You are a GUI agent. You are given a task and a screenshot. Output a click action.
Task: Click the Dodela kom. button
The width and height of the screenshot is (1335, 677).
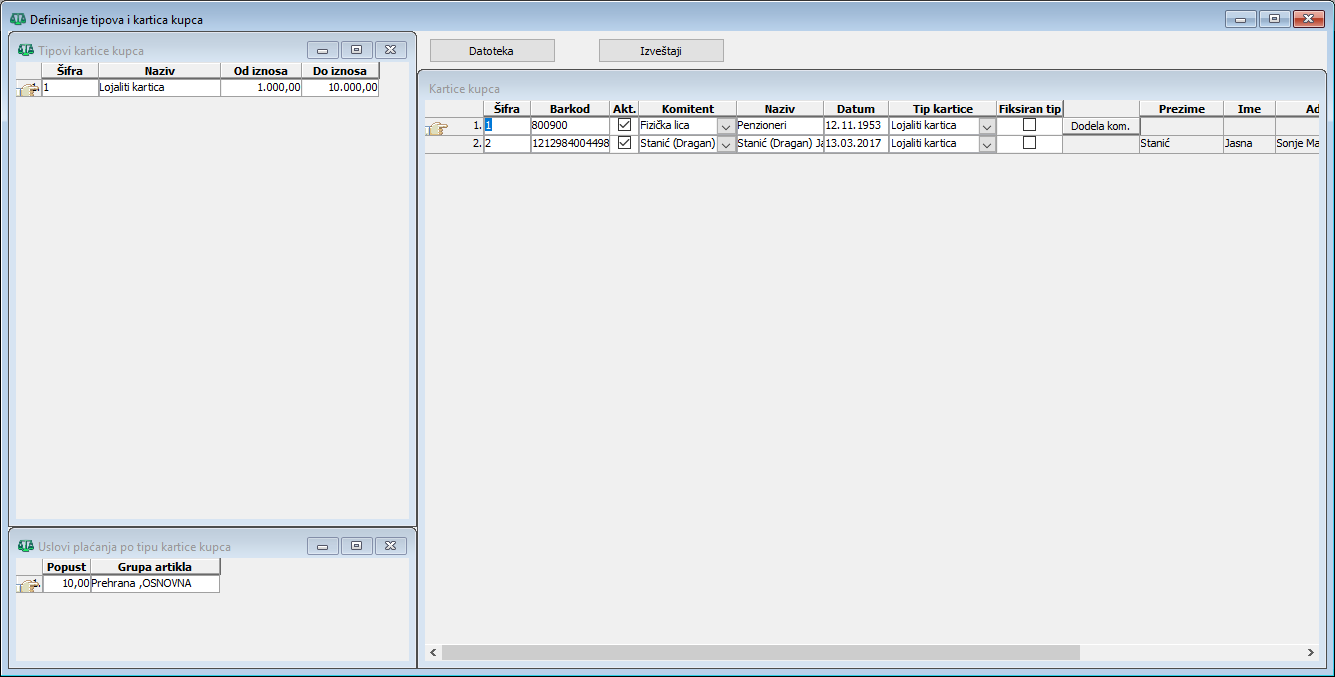(1100, 127)
